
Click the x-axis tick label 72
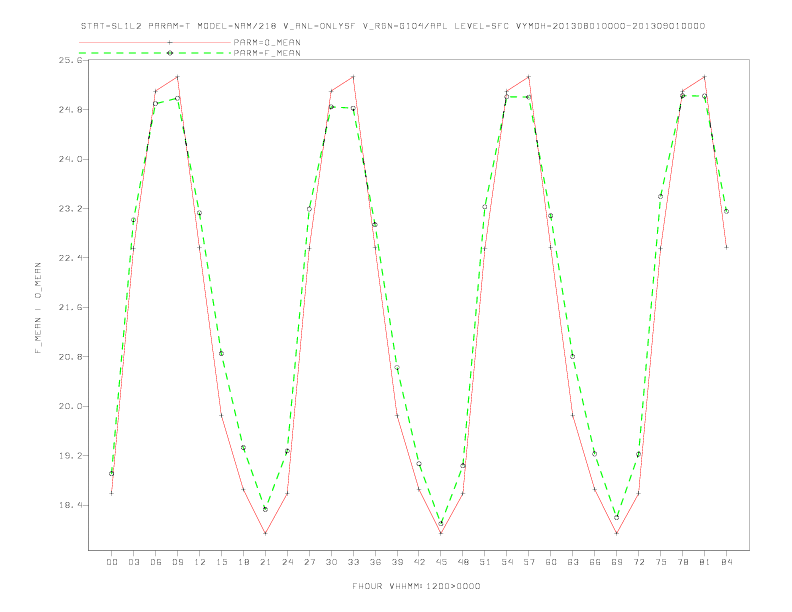pos(638,562)
